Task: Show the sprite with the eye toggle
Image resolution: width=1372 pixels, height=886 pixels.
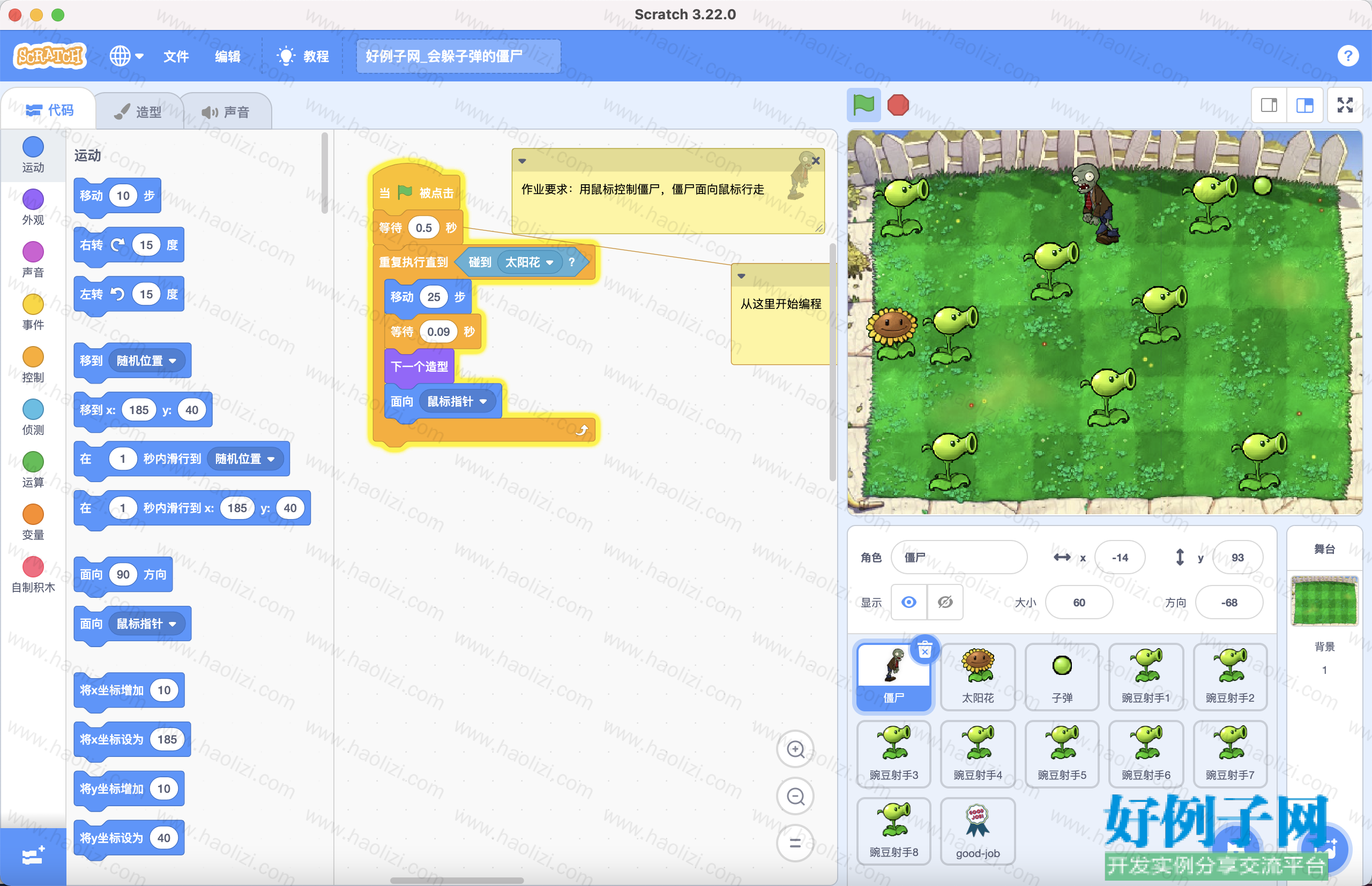Action: point(909,603)
